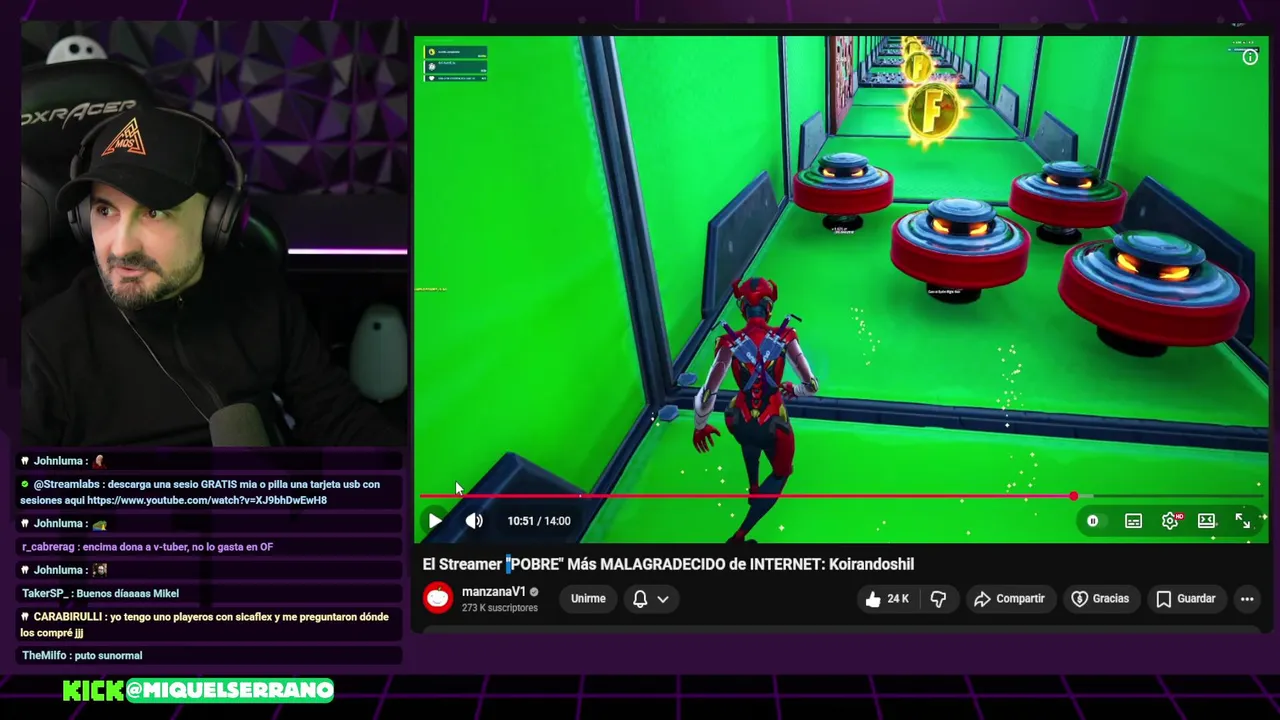
Task: Mute the video volume speaker icon
Action: (x=474, y=521)
